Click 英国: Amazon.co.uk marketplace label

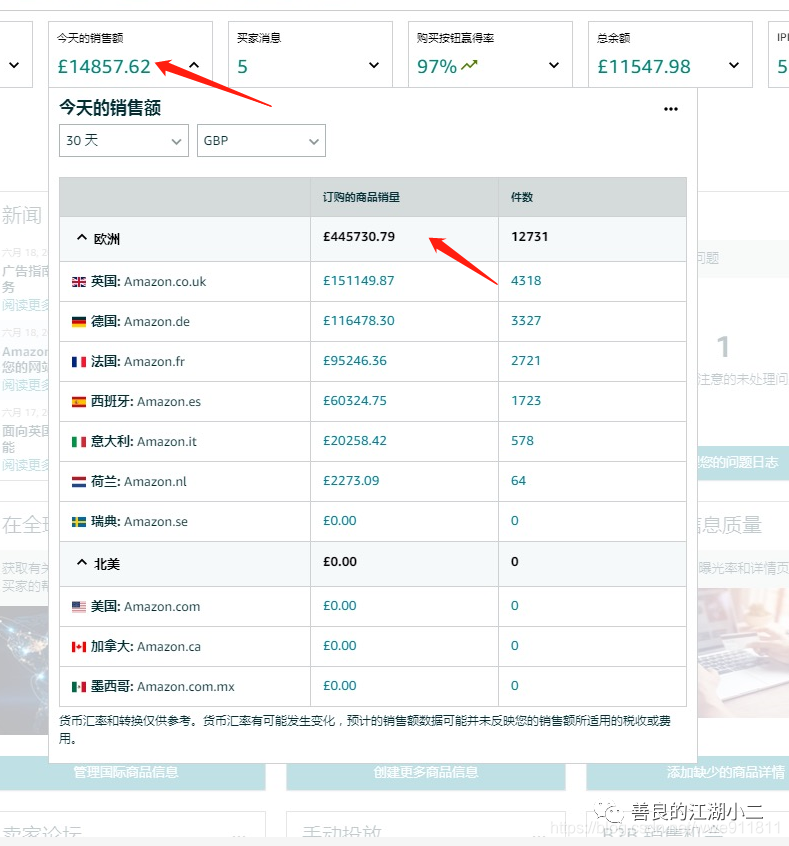point(148,282)
